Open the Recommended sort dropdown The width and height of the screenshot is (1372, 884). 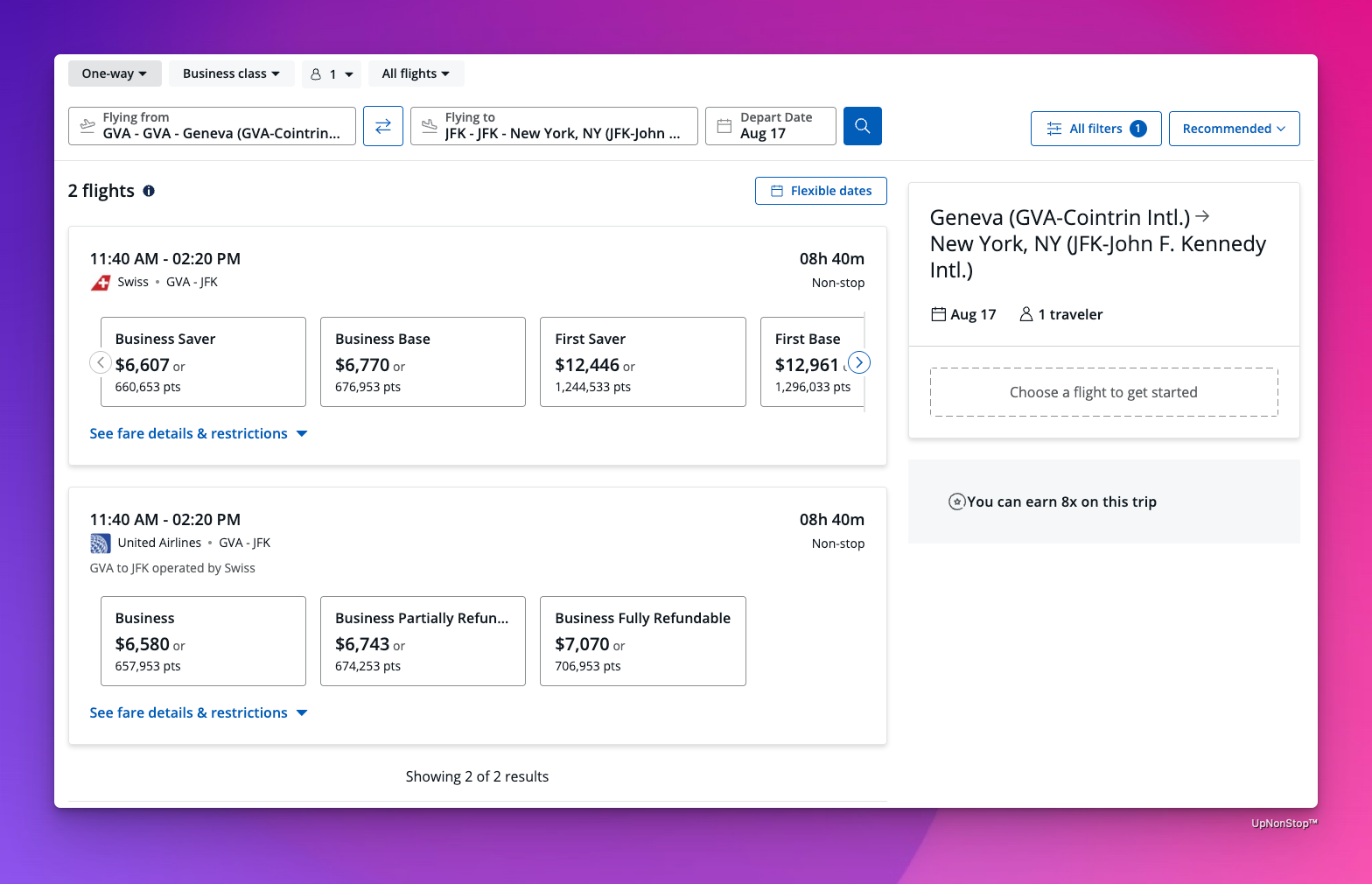coord(1234,129)
